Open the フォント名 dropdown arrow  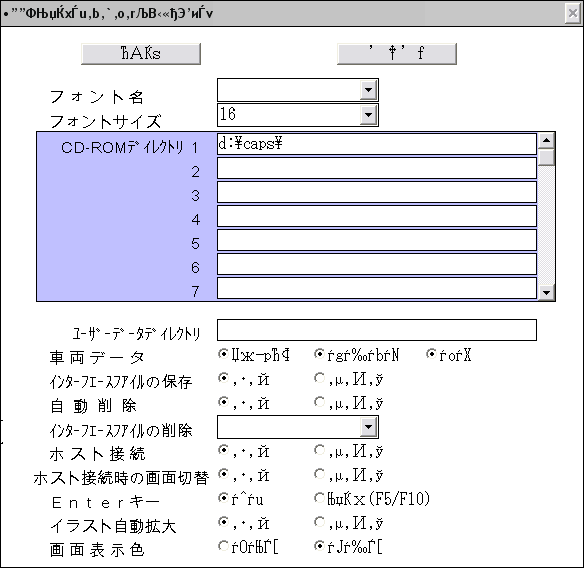tap(368, 90)
